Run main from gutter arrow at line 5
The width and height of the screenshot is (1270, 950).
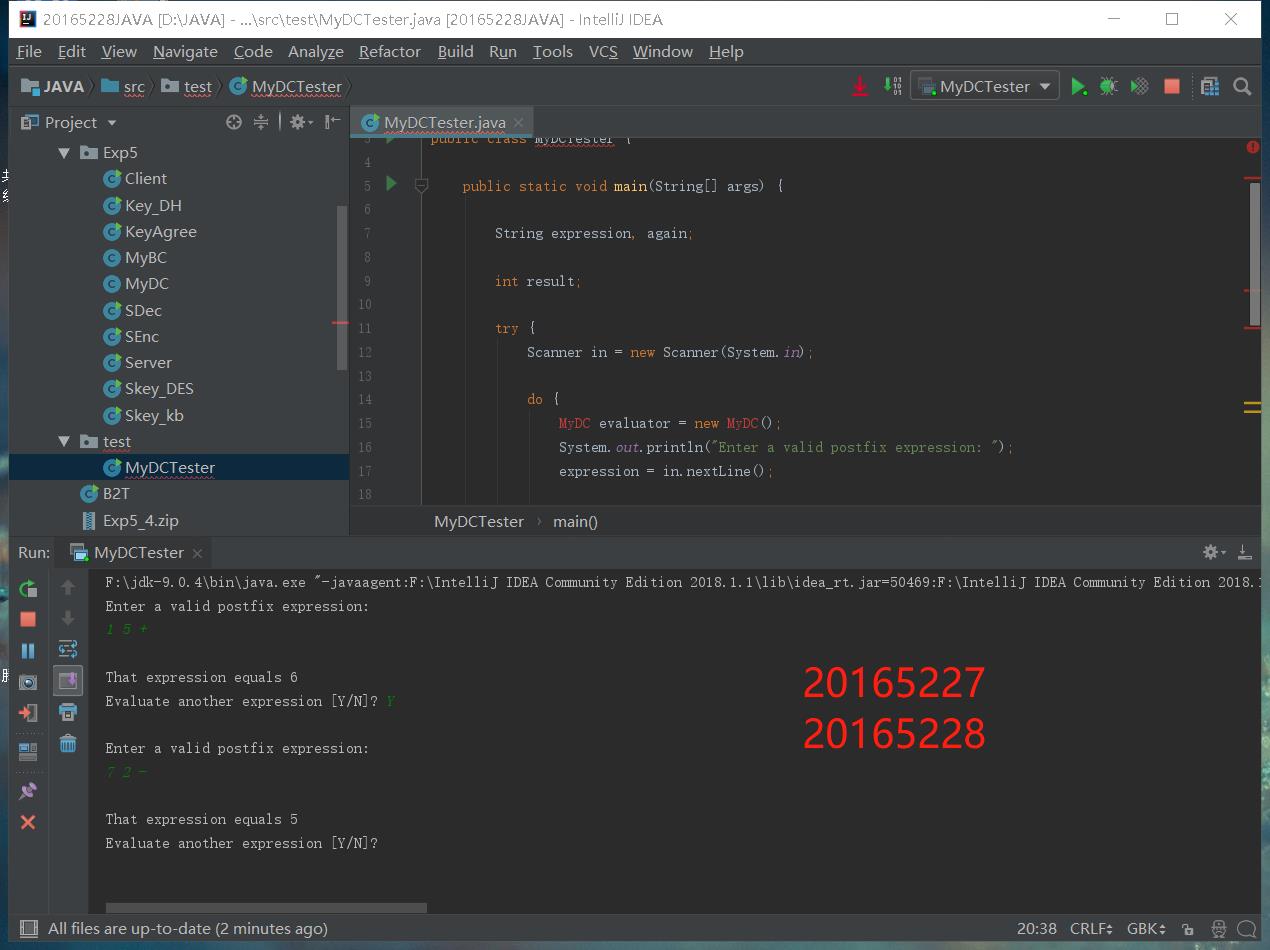(391, 184)
